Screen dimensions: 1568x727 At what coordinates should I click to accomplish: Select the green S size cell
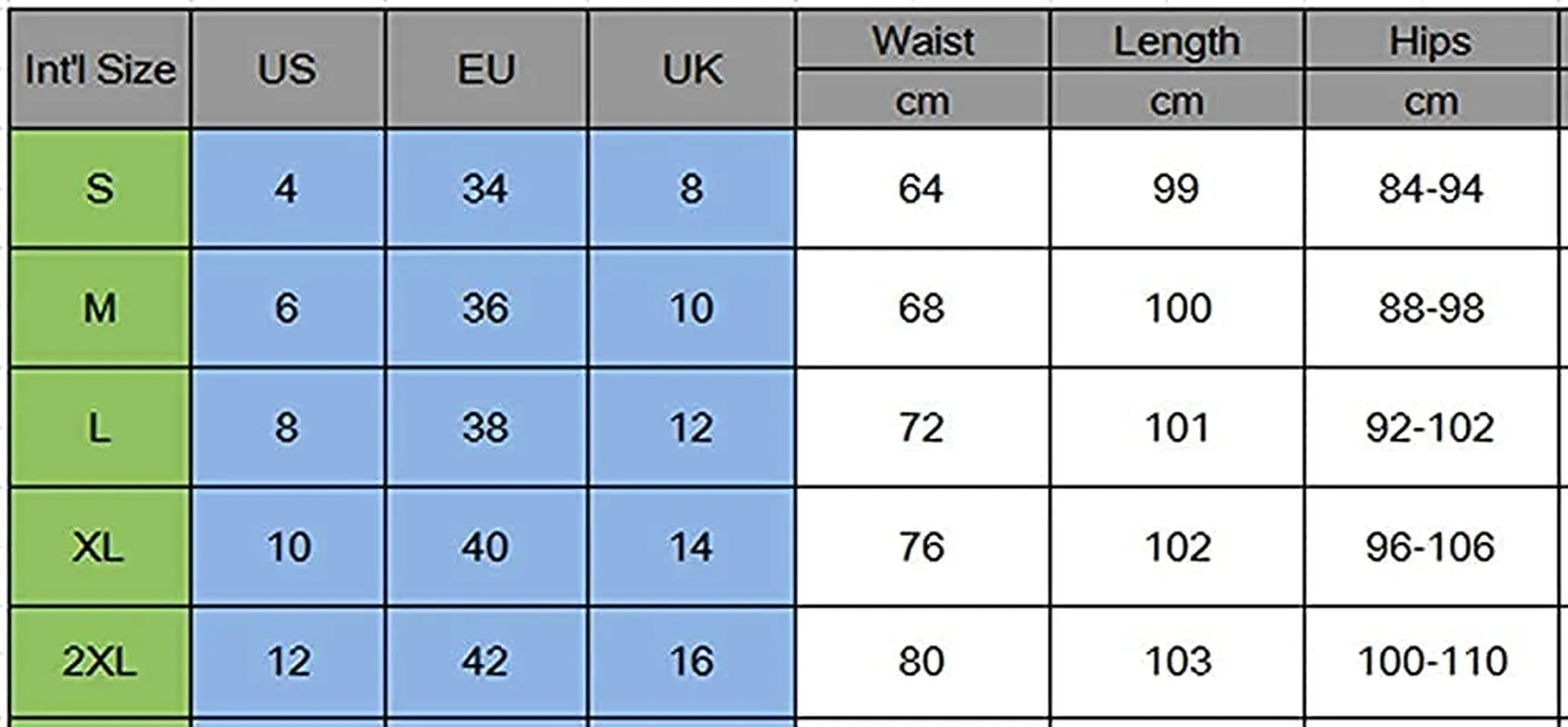100,188
